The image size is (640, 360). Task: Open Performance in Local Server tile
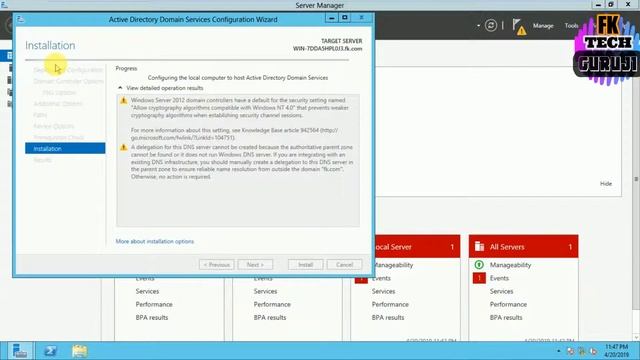pyautogui.click(x=390, y=304)
